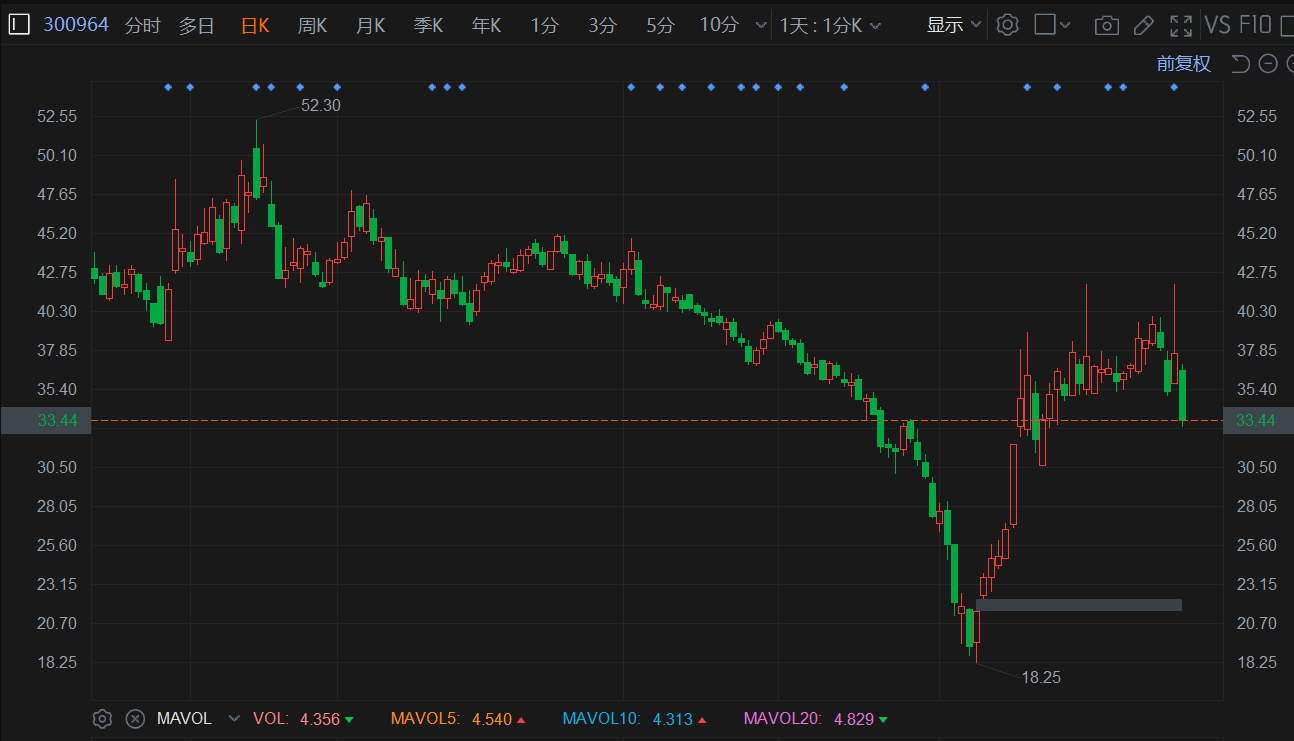Toggle 前复权 price adjustment mode

coord(1183,64)
